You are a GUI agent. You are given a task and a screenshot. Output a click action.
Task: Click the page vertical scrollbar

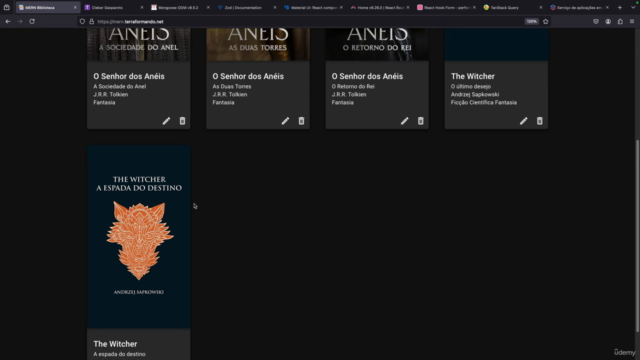point(637,236)
